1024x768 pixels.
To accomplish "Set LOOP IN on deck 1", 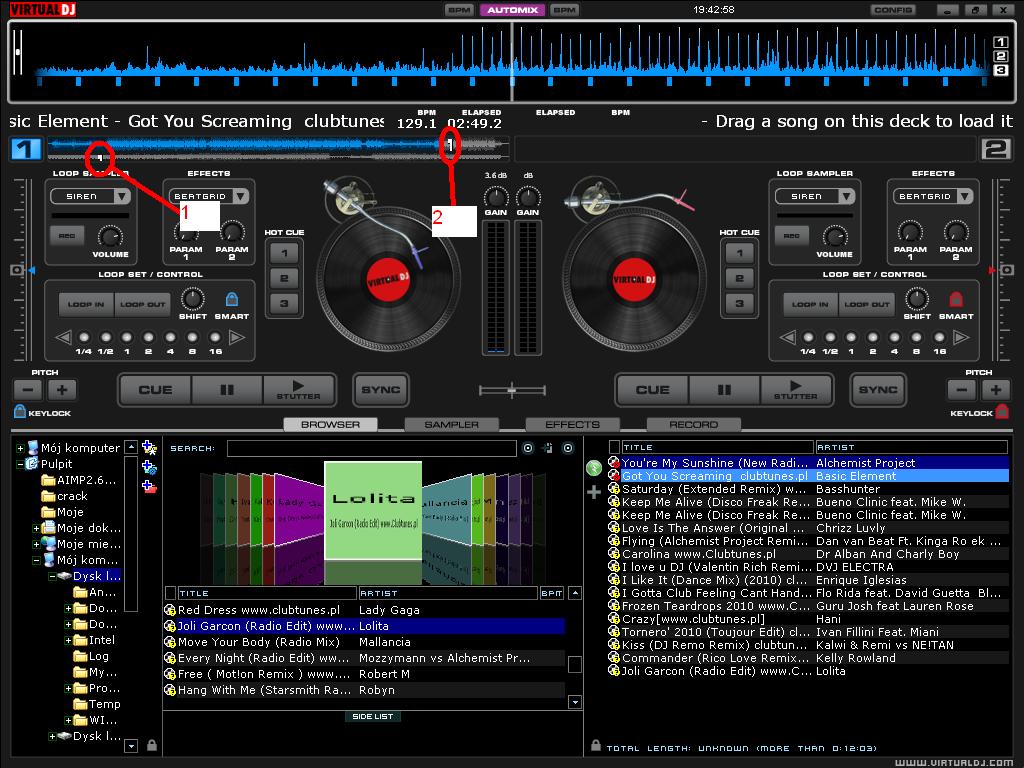I will point(86,304).
